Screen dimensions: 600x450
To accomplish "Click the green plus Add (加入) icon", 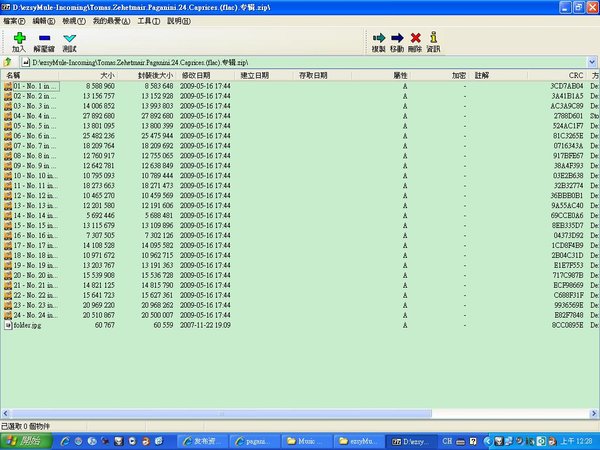I will pyautogui.click(x=19, y=38).
